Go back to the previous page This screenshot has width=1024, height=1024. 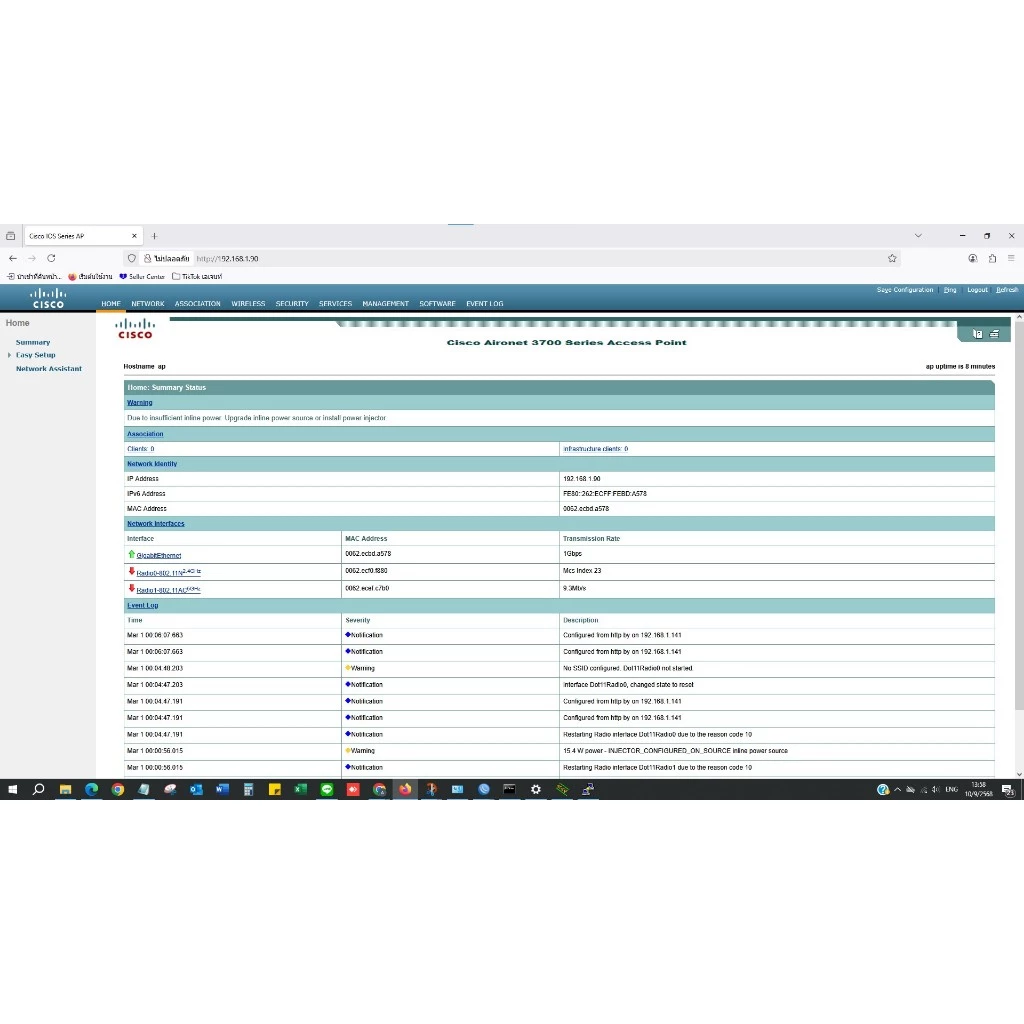click(x=13, y=259)
